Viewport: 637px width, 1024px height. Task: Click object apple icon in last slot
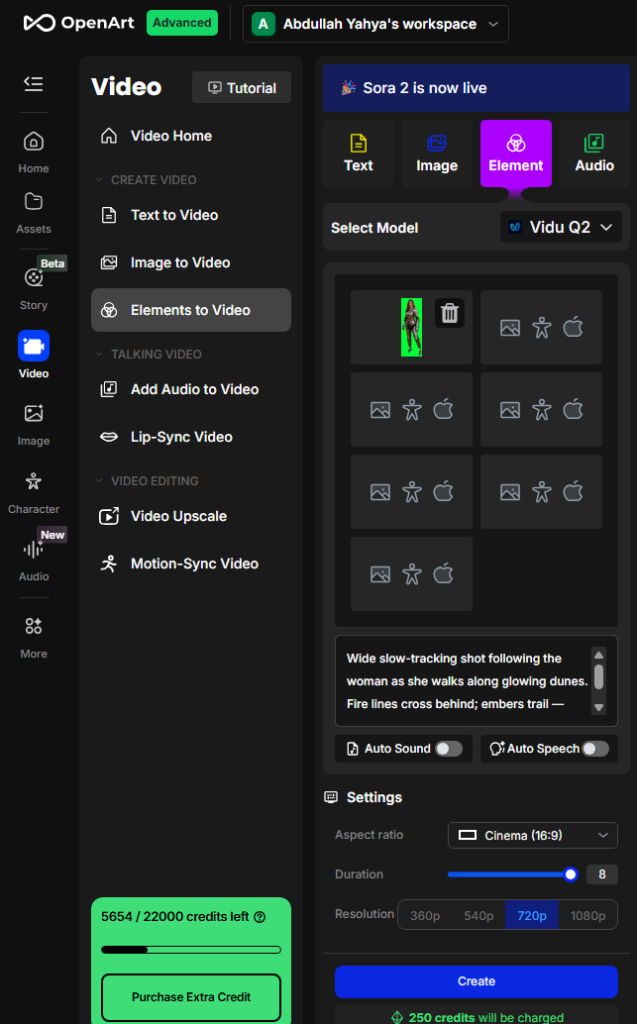coord(443,573)
